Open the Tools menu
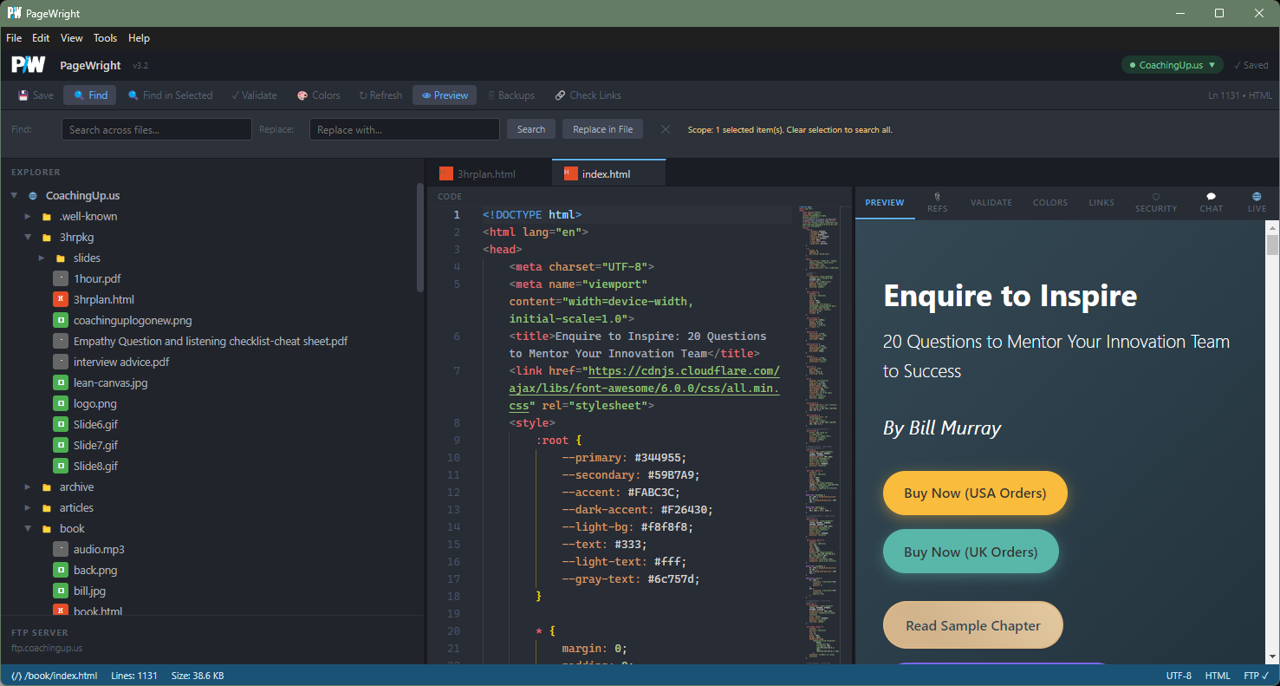 (x=105, y=37)
